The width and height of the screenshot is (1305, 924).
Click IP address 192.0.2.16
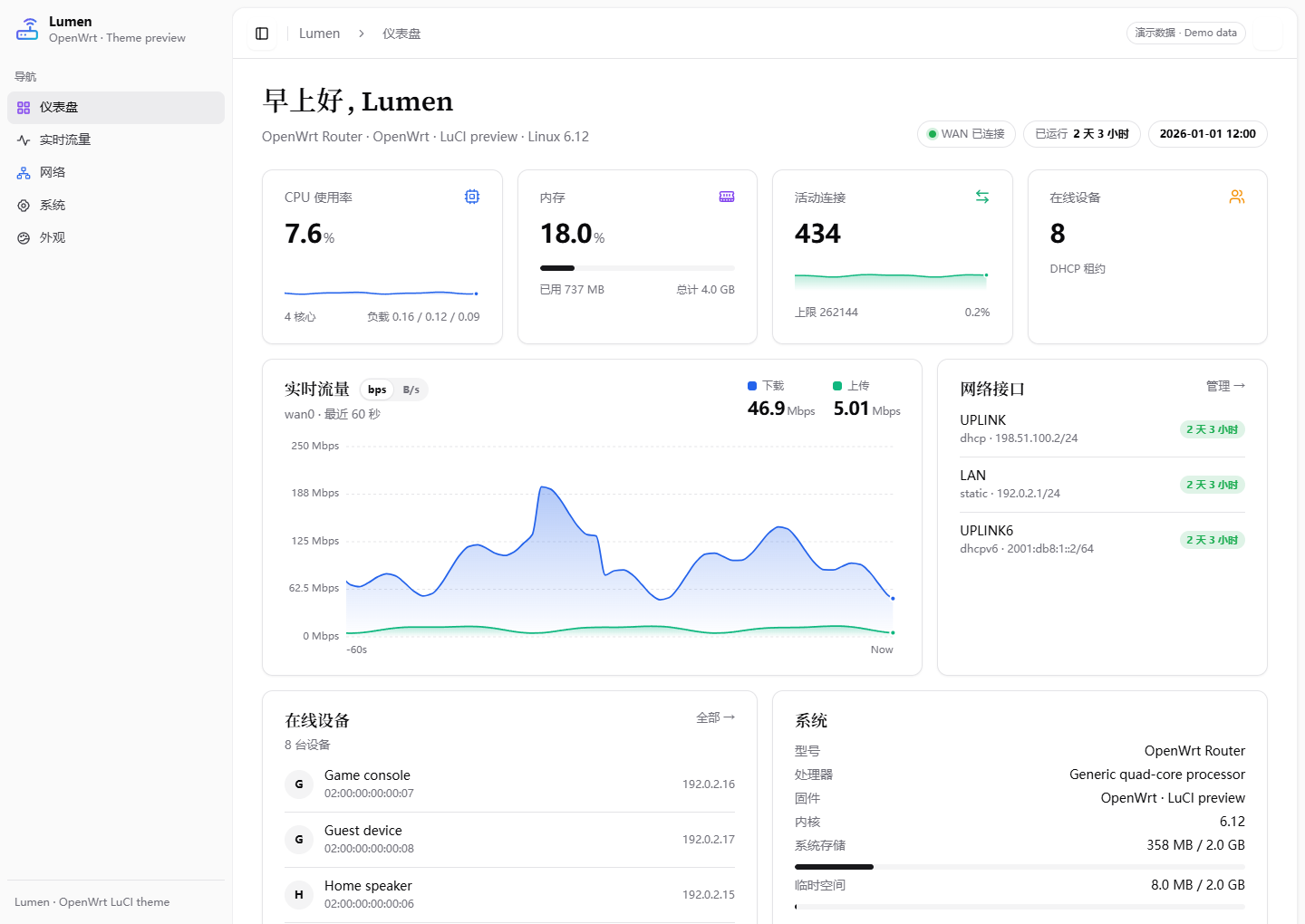pyautogui.click(x=709, y=784)
